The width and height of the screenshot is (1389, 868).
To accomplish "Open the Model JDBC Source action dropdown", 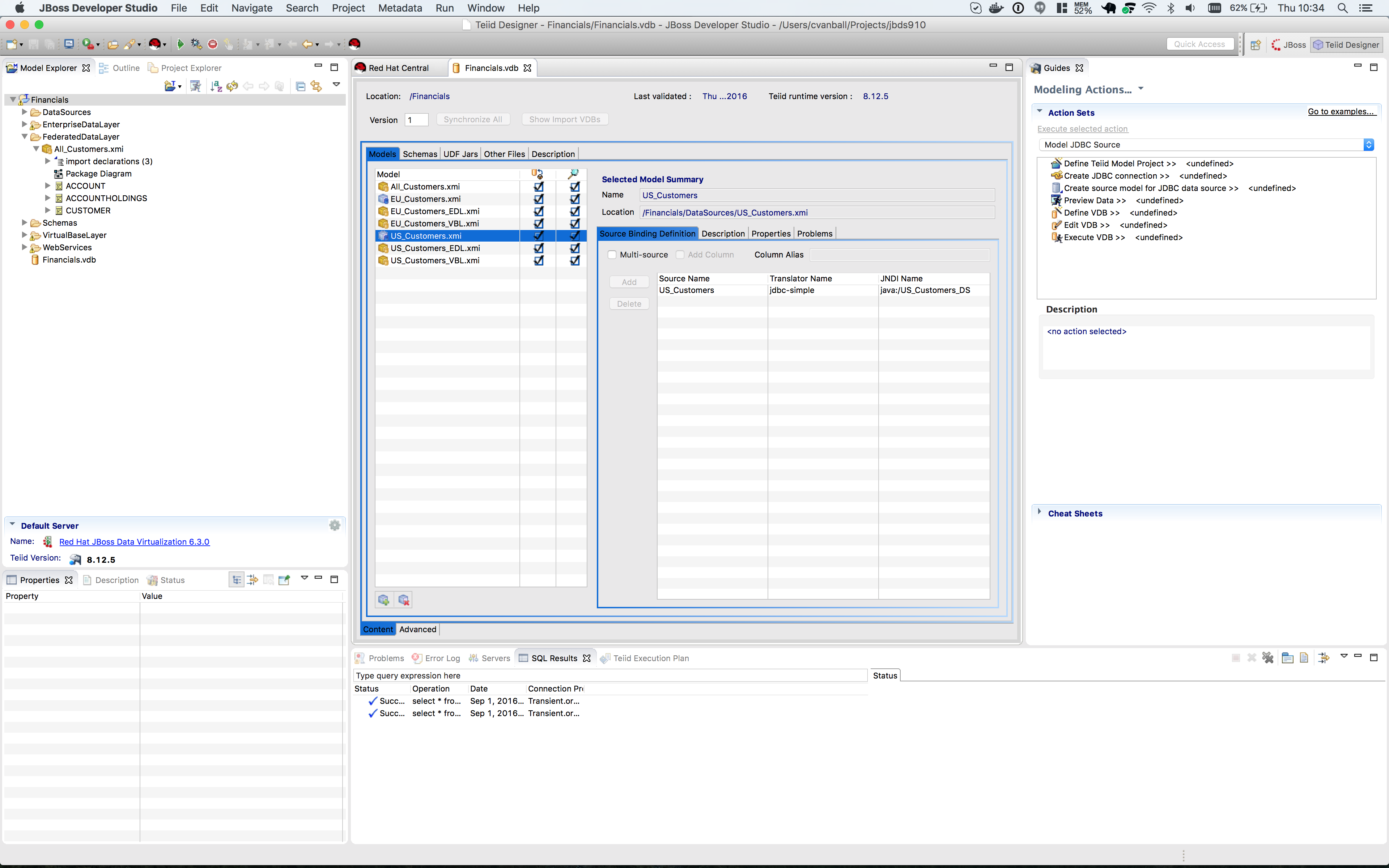I will pos(1368,144).
